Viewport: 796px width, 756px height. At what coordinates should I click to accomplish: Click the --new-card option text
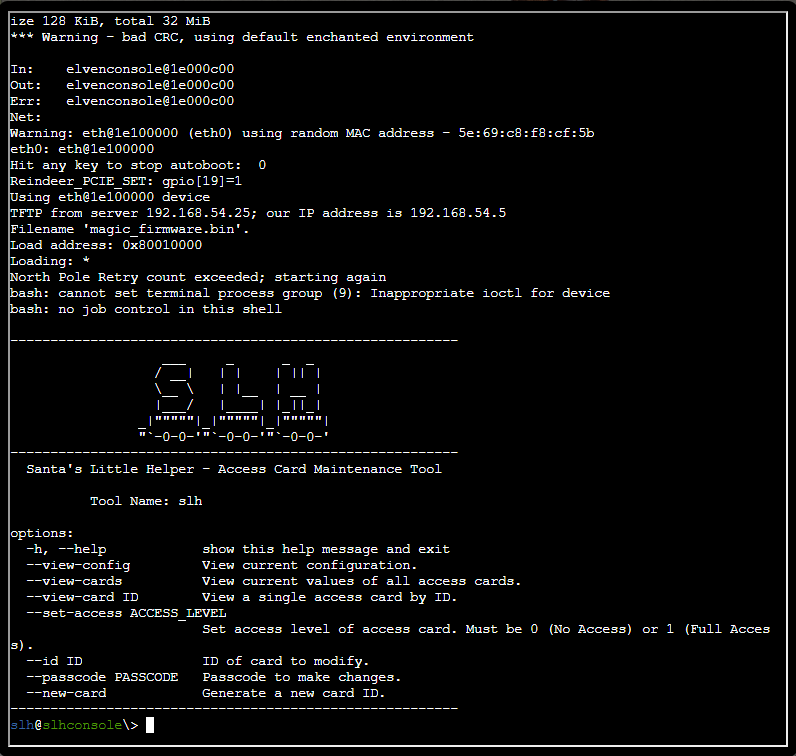(66, 693)
